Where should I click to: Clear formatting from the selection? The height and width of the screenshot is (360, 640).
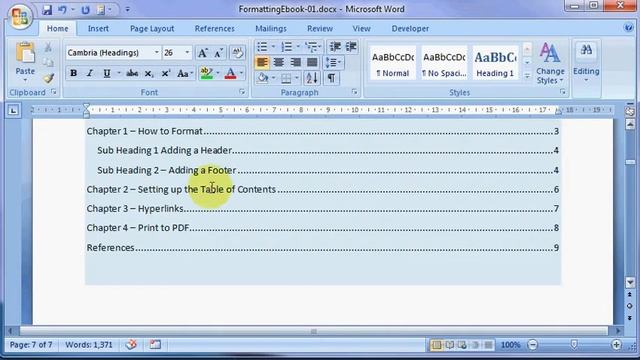[237, 53]
